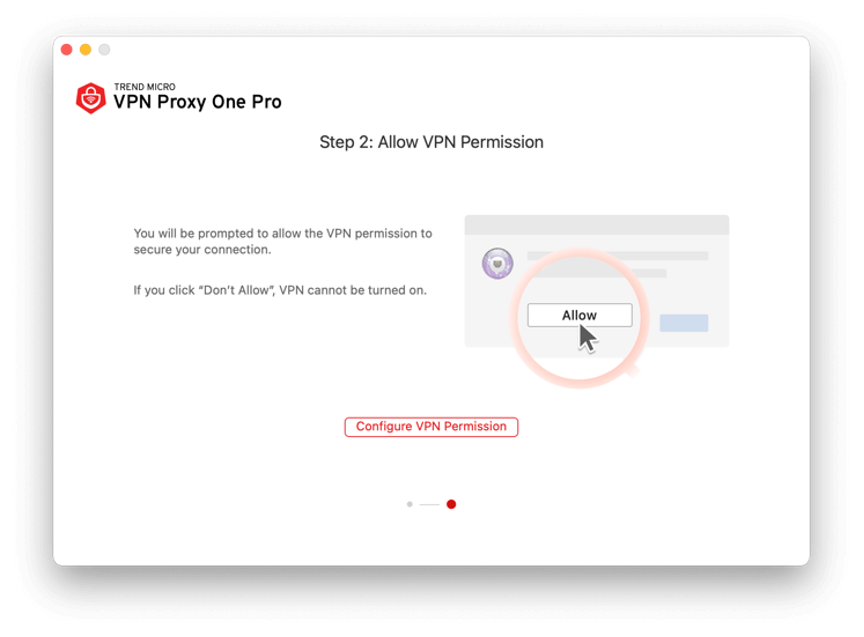Click the illustrated Allow button in the preview
Image resolution: width=864 pixels, height=637 pixels.
coord(580,315)
